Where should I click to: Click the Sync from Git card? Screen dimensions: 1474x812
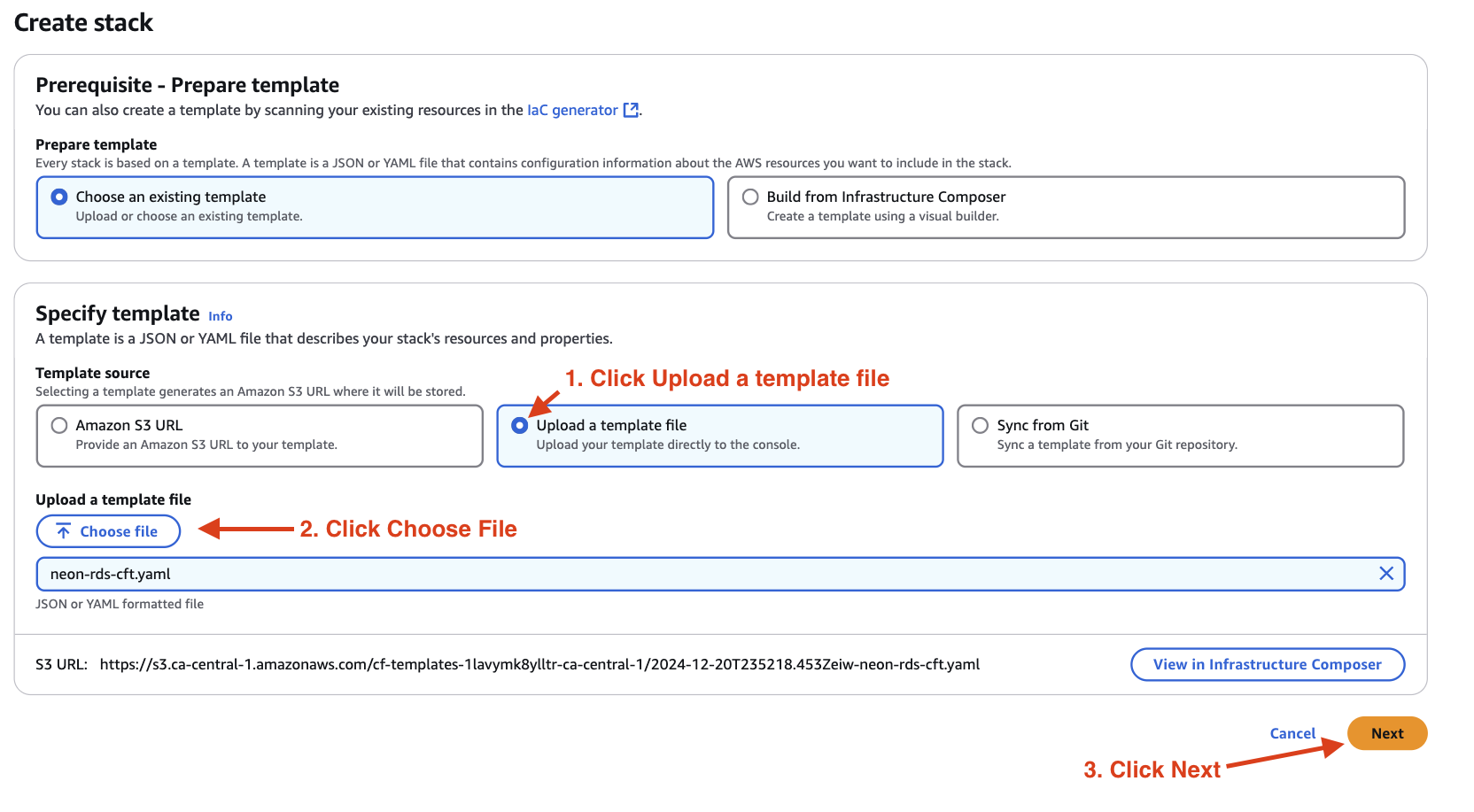pyautogui.click(x=1180, y=436)
